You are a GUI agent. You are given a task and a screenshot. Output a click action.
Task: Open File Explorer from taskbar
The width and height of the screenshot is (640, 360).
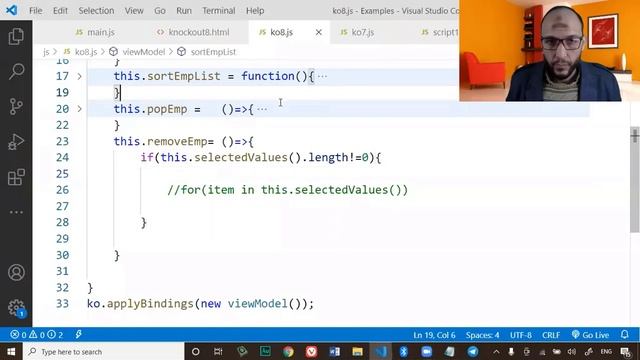(x=358, y=351)
